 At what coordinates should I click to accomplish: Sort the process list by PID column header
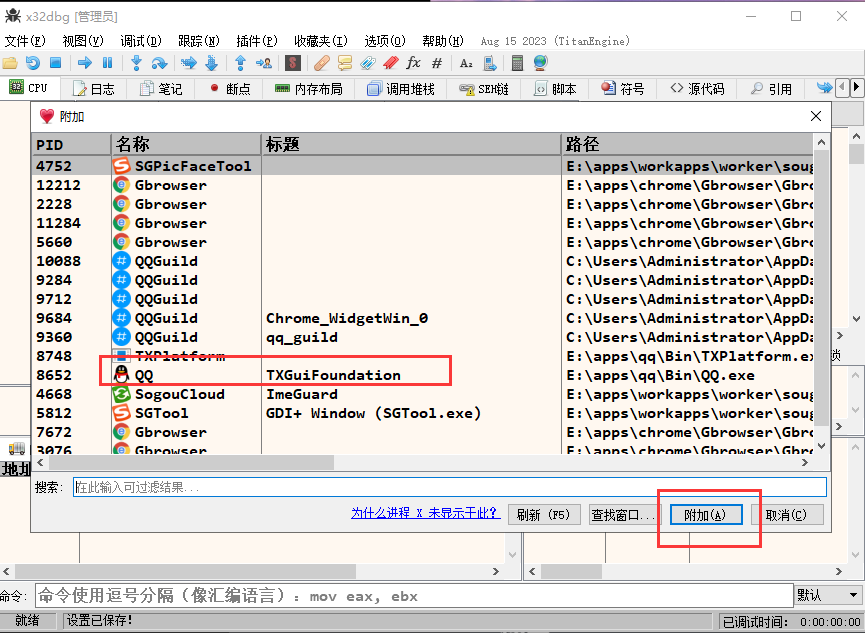(71, 145)
